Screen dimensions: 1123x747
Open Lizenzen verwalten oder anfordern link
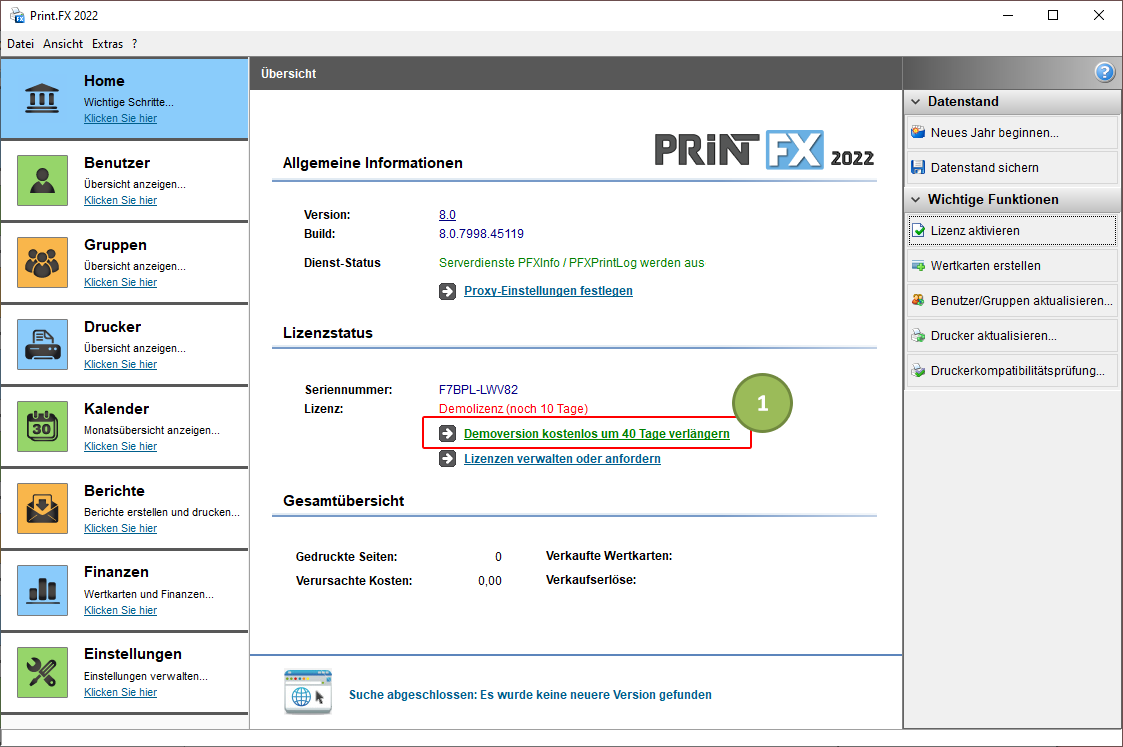click(x=562, y=459)
